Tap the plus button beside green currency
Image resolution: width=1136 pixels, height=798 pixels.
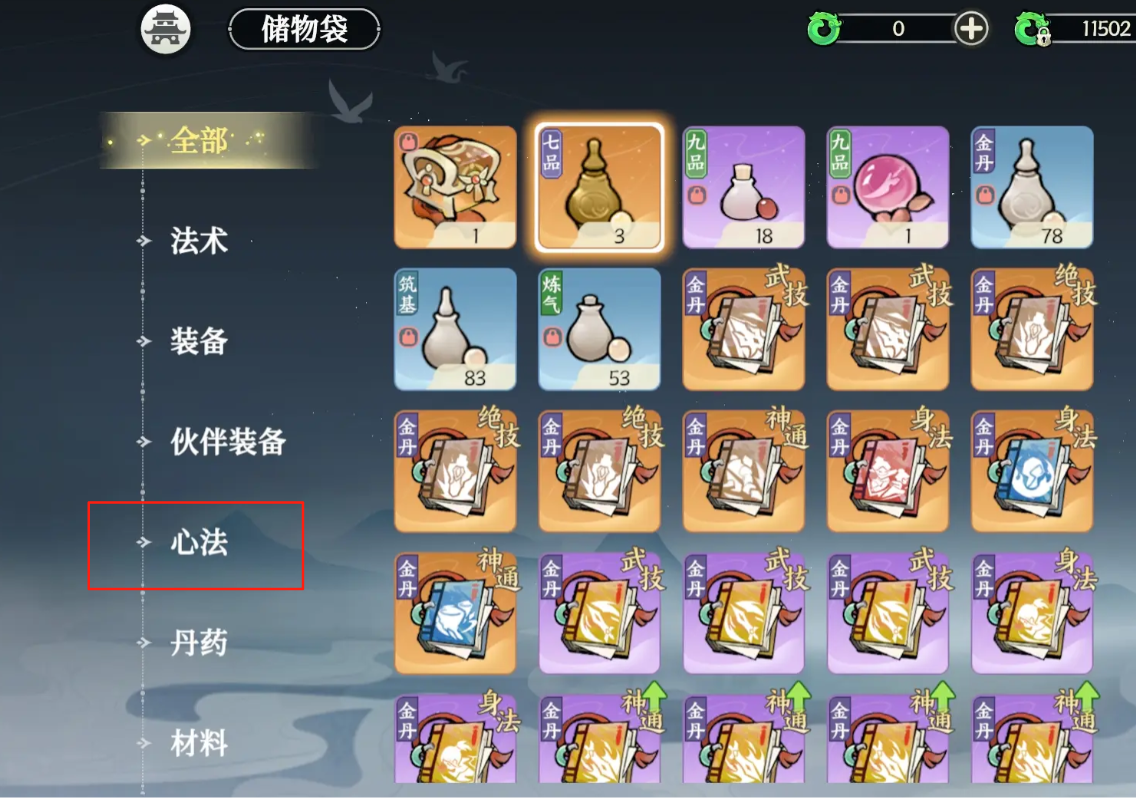(971, 29)
